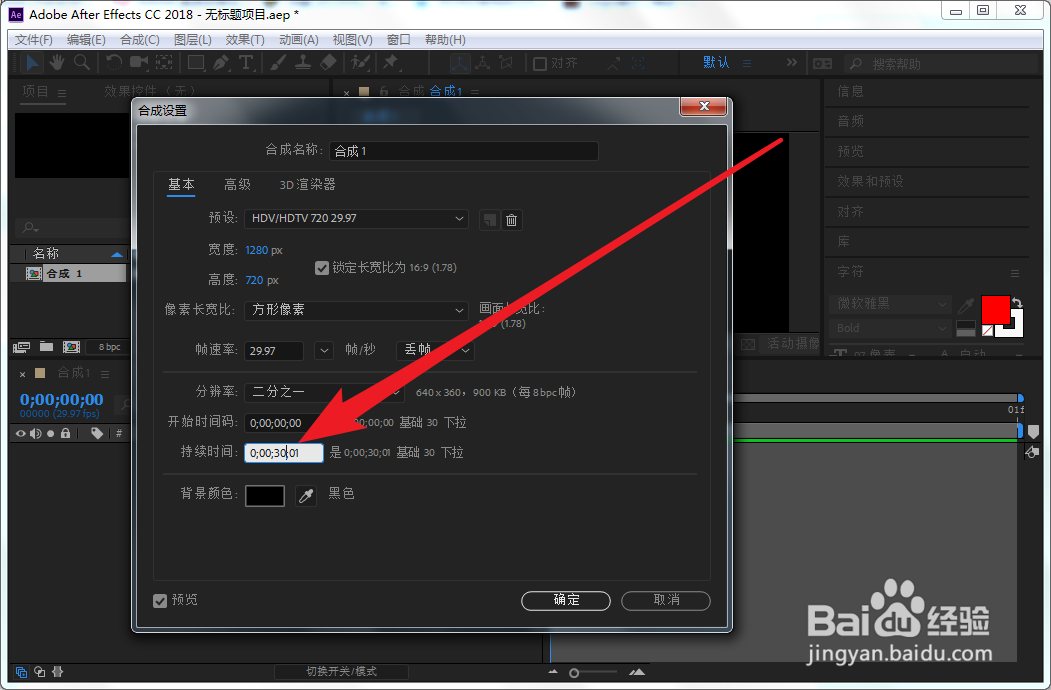This screenshot has width=1051, height=690.
Task: Open the 预设 HDV/HDTV 720 29.97 dropdown
Action: click(x=355, y=218)
